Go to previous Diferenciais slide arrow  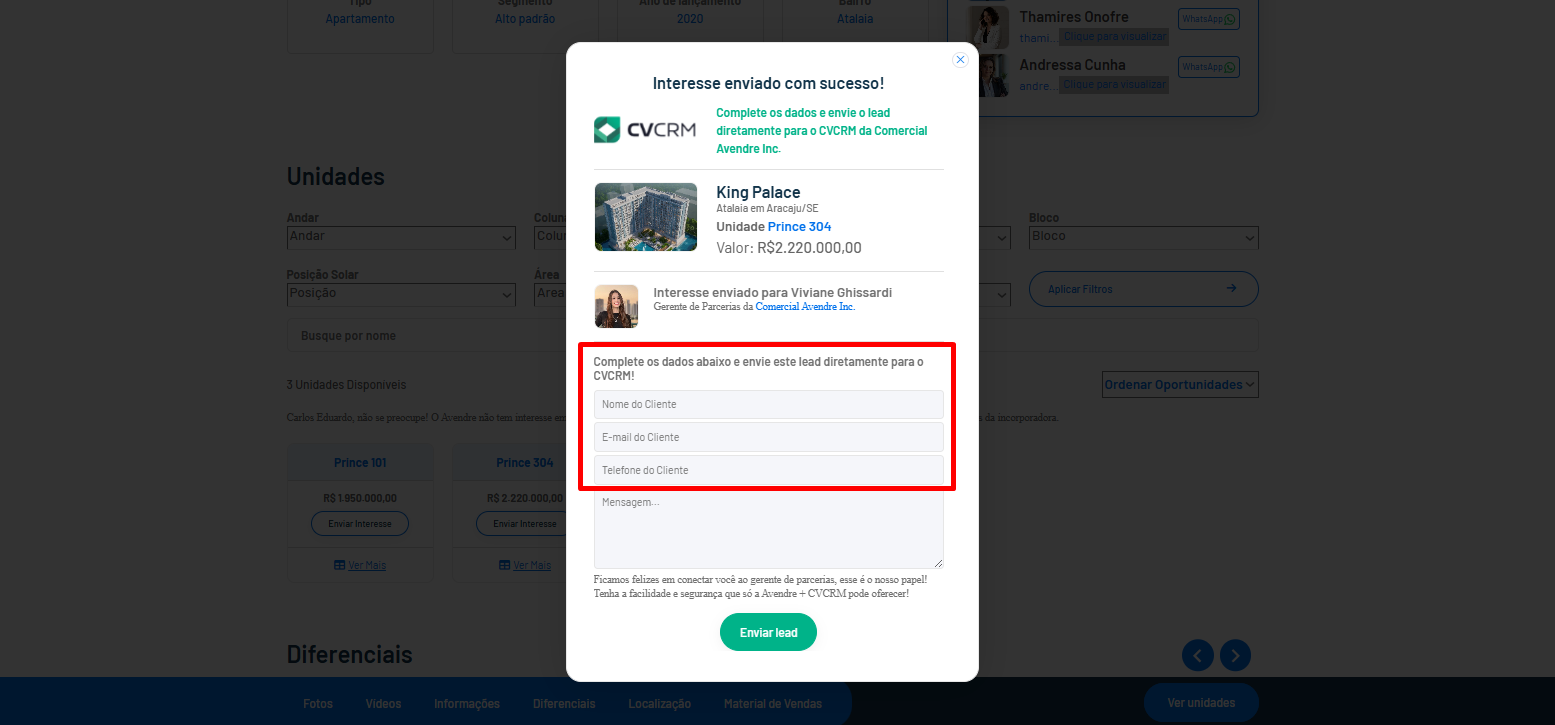point(1198,655)
